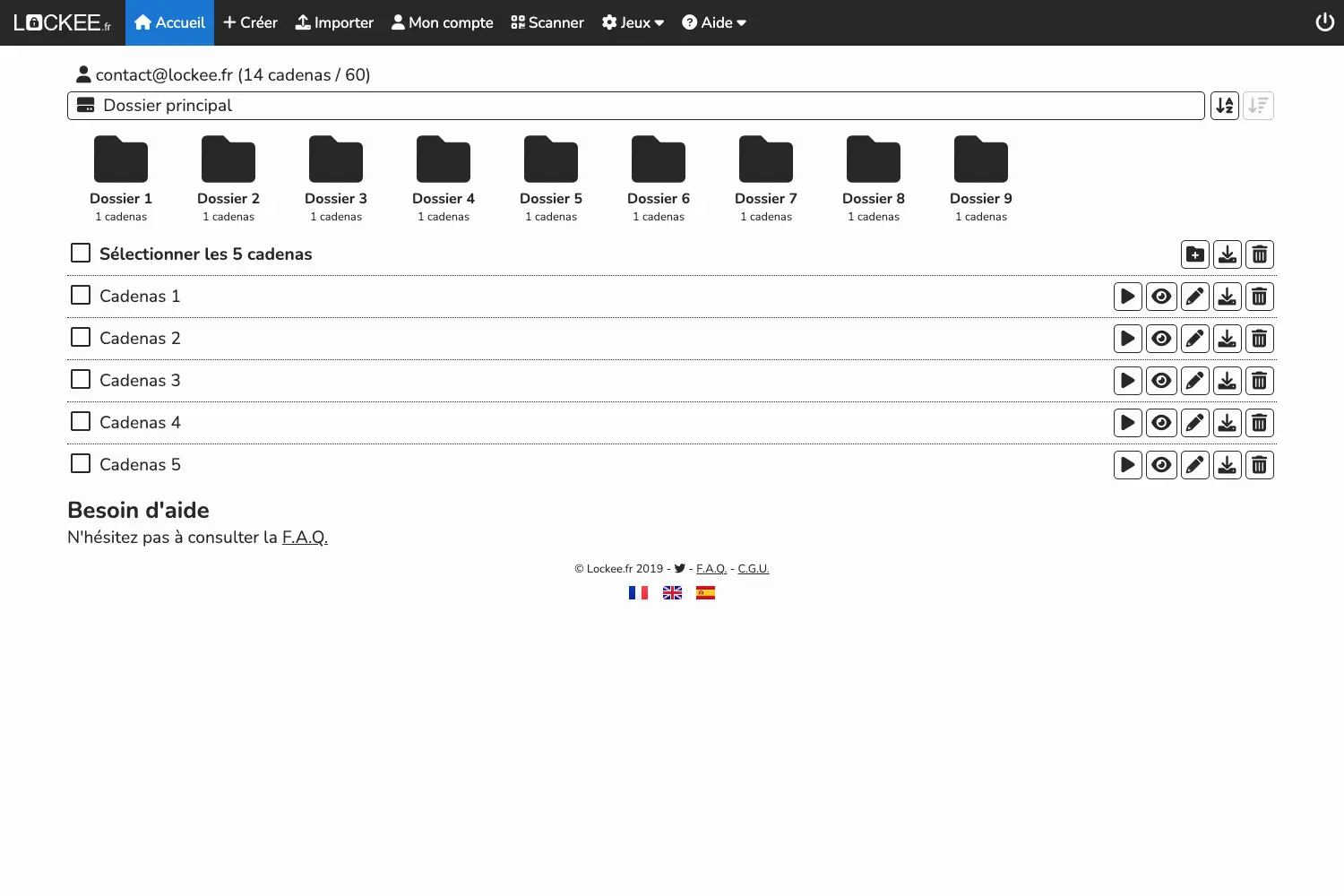Open the Scanner menu item
Screen dimensions: 1344x896
[547, 22]
